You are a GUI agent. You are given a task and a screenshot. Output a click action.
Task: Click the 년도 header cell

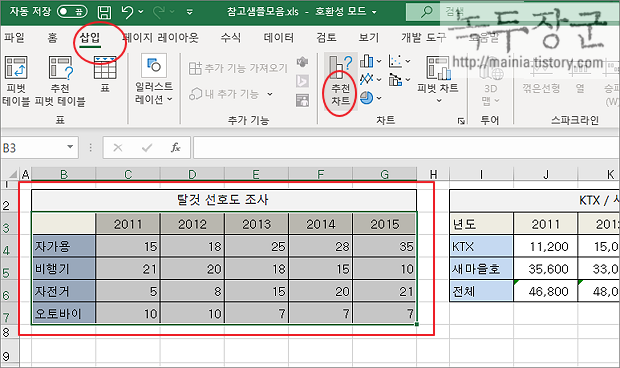(x=482, y=224)
